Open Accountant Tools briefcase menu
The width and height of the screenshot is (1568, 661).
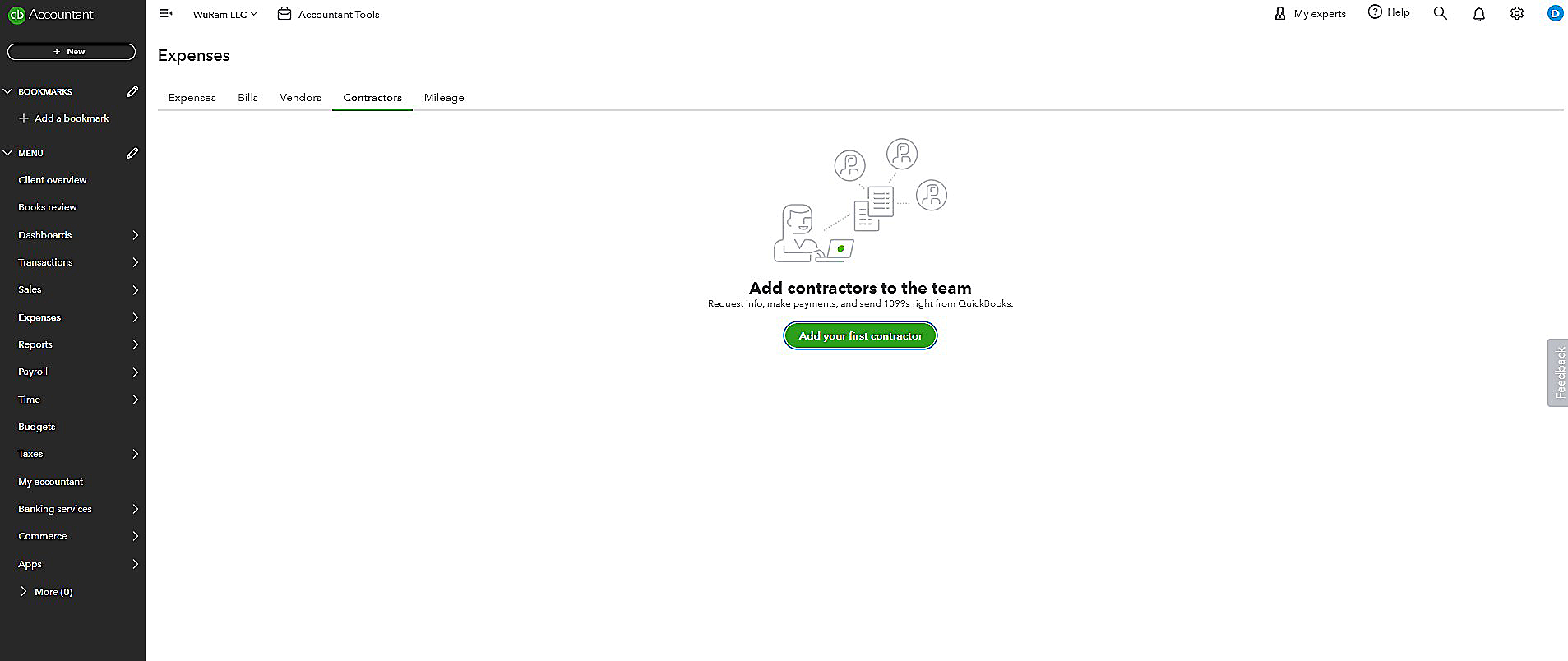click(329, 15)
